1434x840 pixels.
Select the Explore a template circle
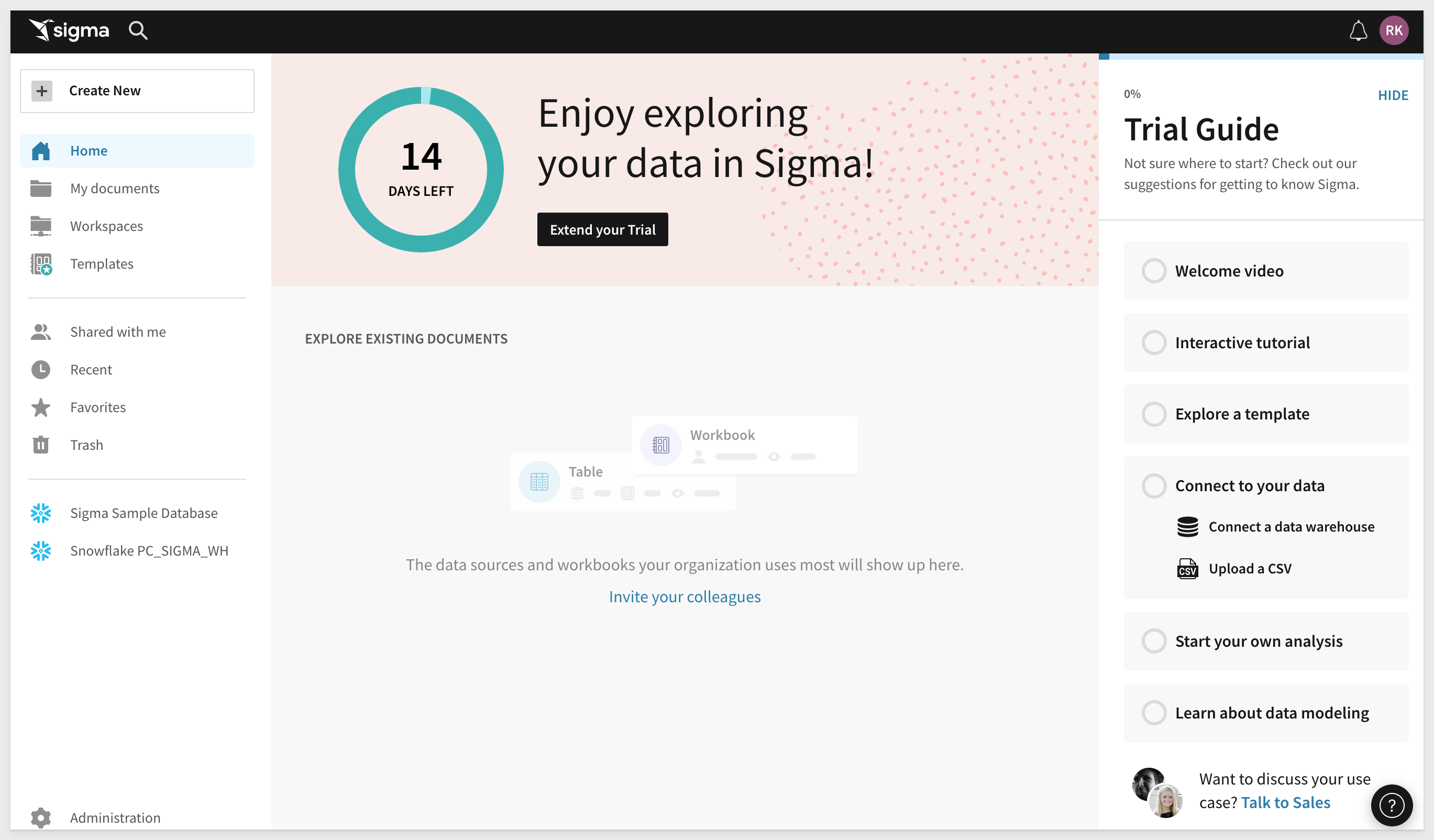pyautogui.click(x=1154, y=414)
